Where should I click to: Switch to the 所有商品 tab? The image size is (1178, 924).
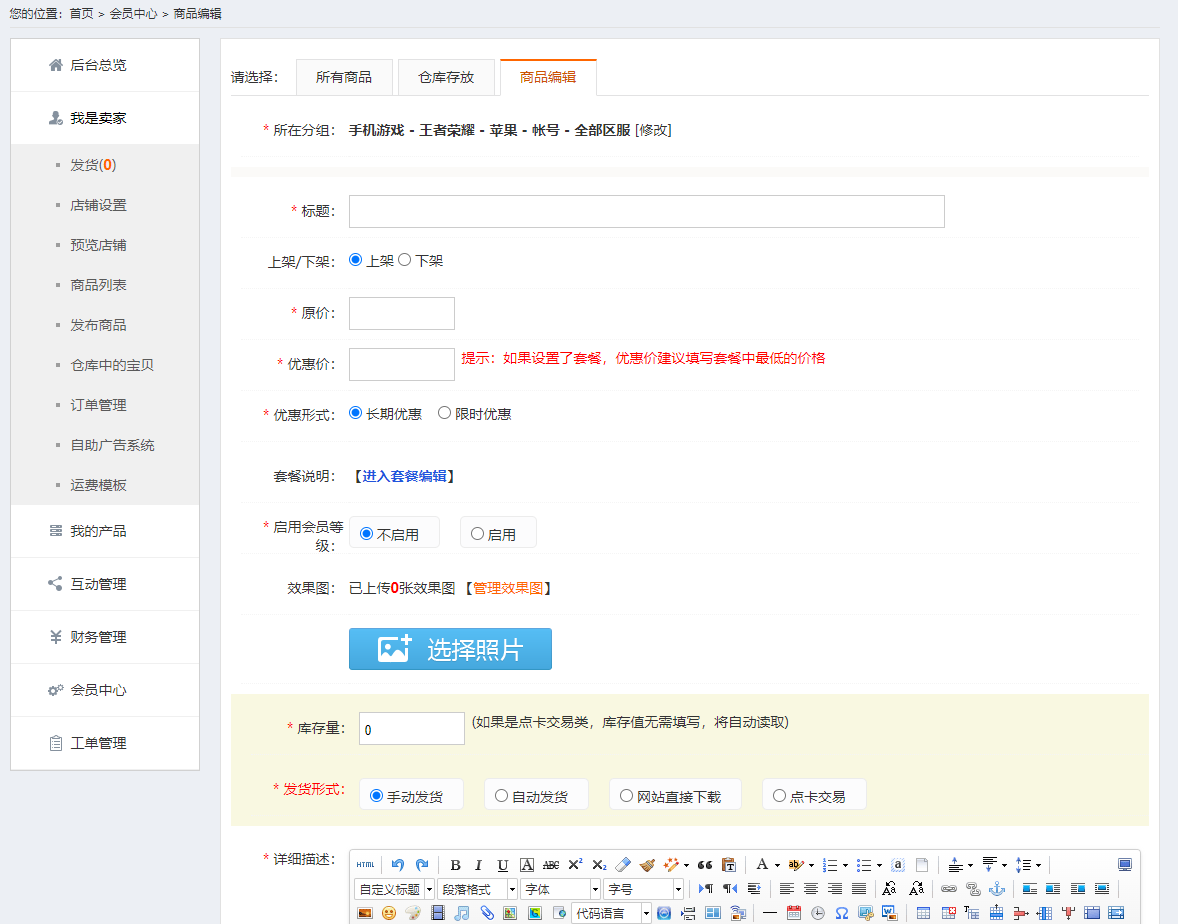344,76
